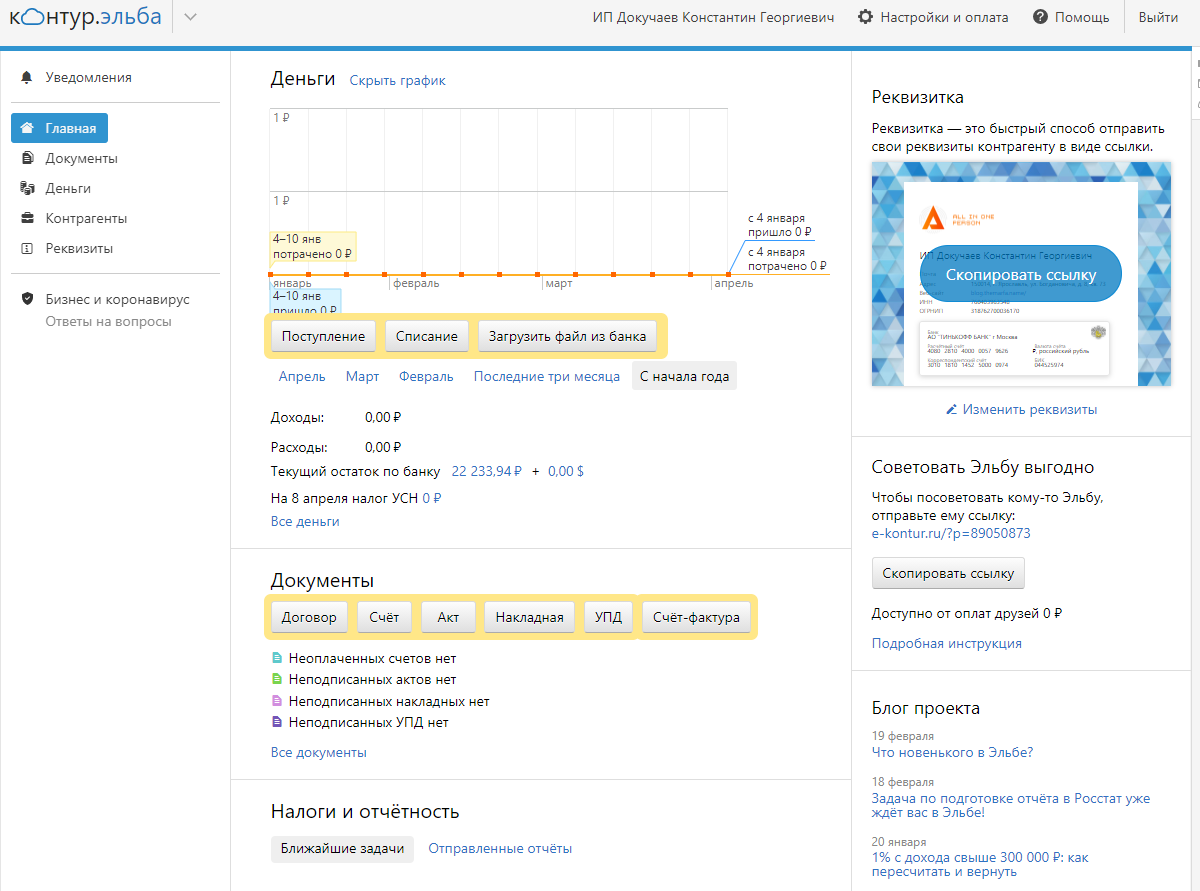Open blog post about Росстат report task
Image resolution: width=1200 pixels, height=891 pixels.
tap(1011, 806)
